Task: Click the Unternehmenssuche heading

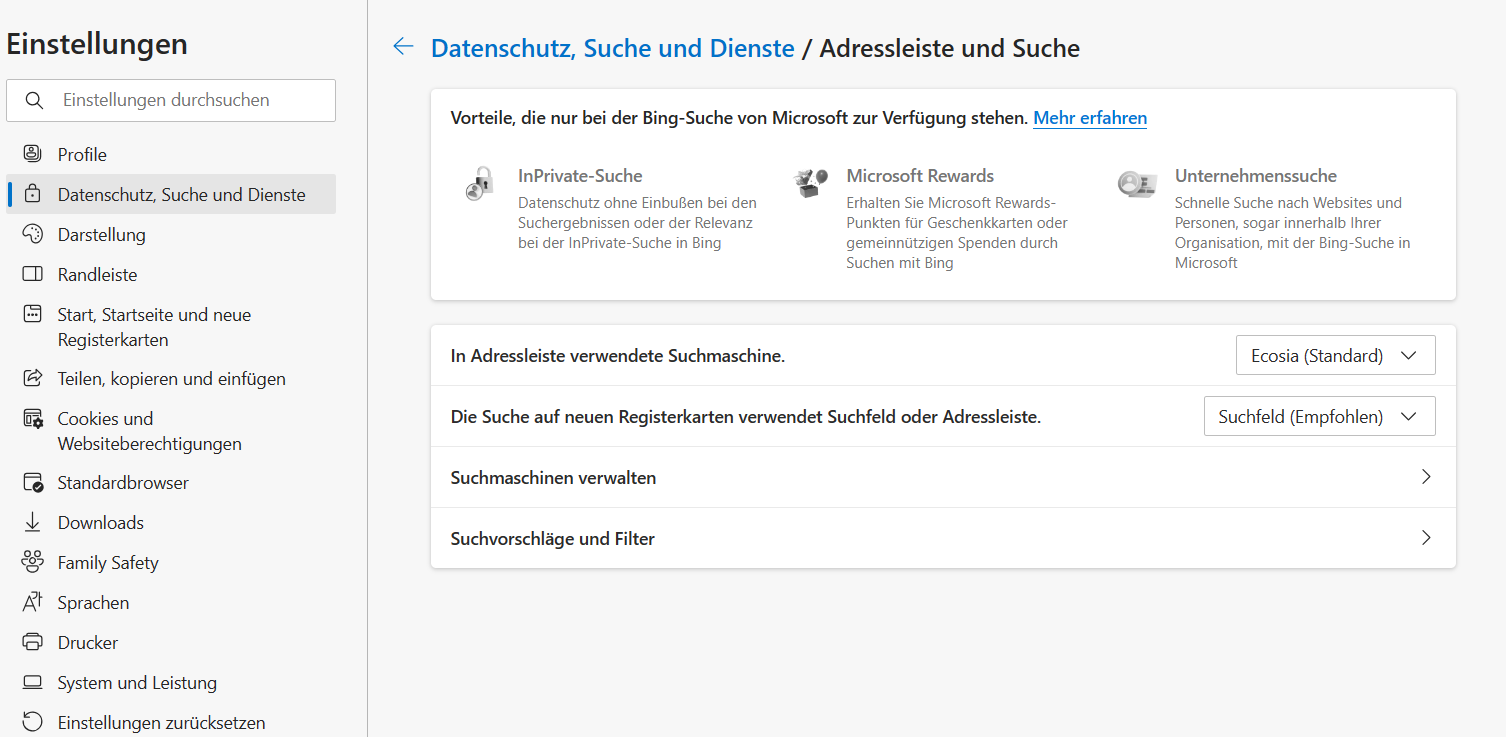Action: (x=1256, y=176)
